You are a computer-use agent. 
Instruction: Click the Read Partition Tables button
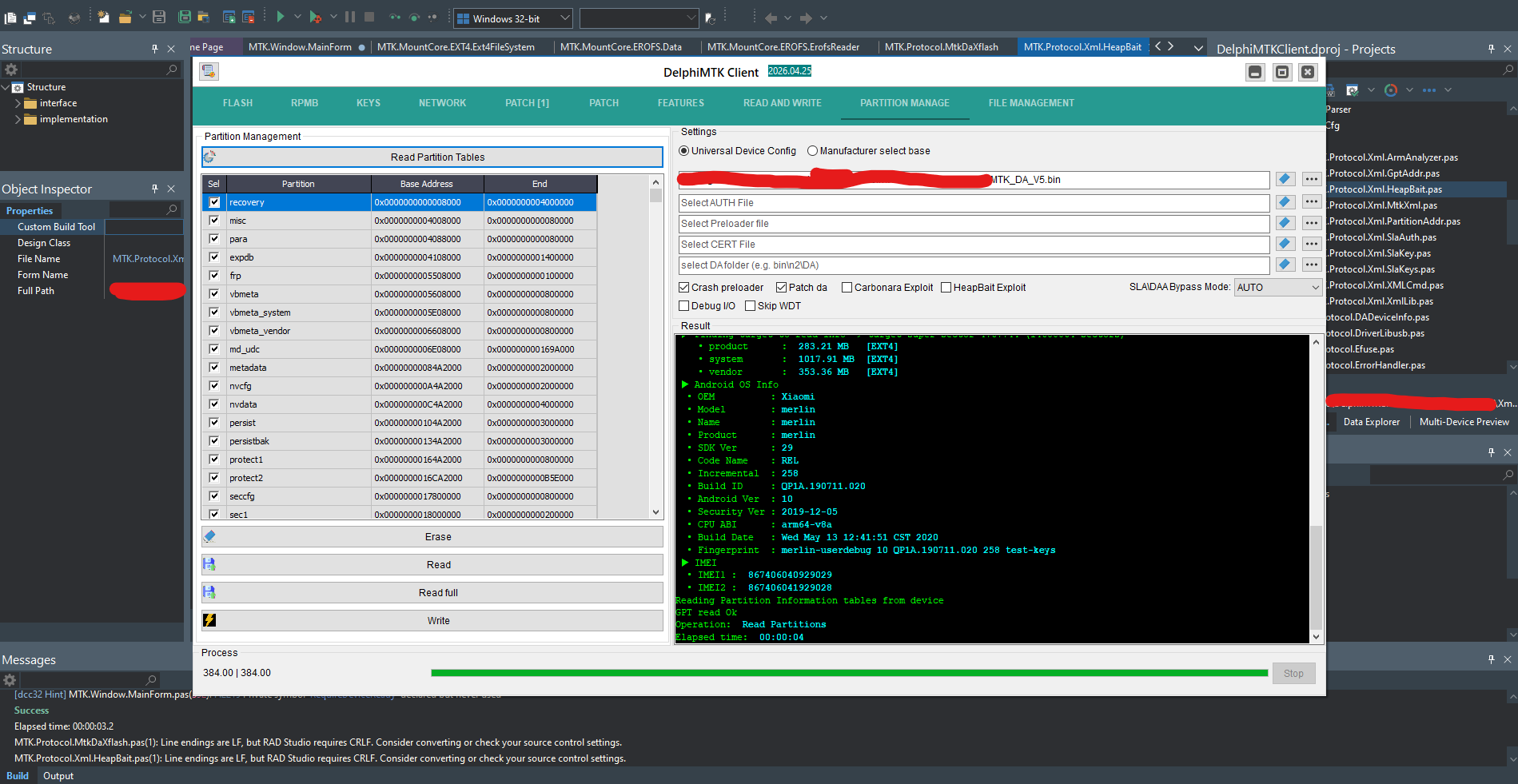[437, 157]
